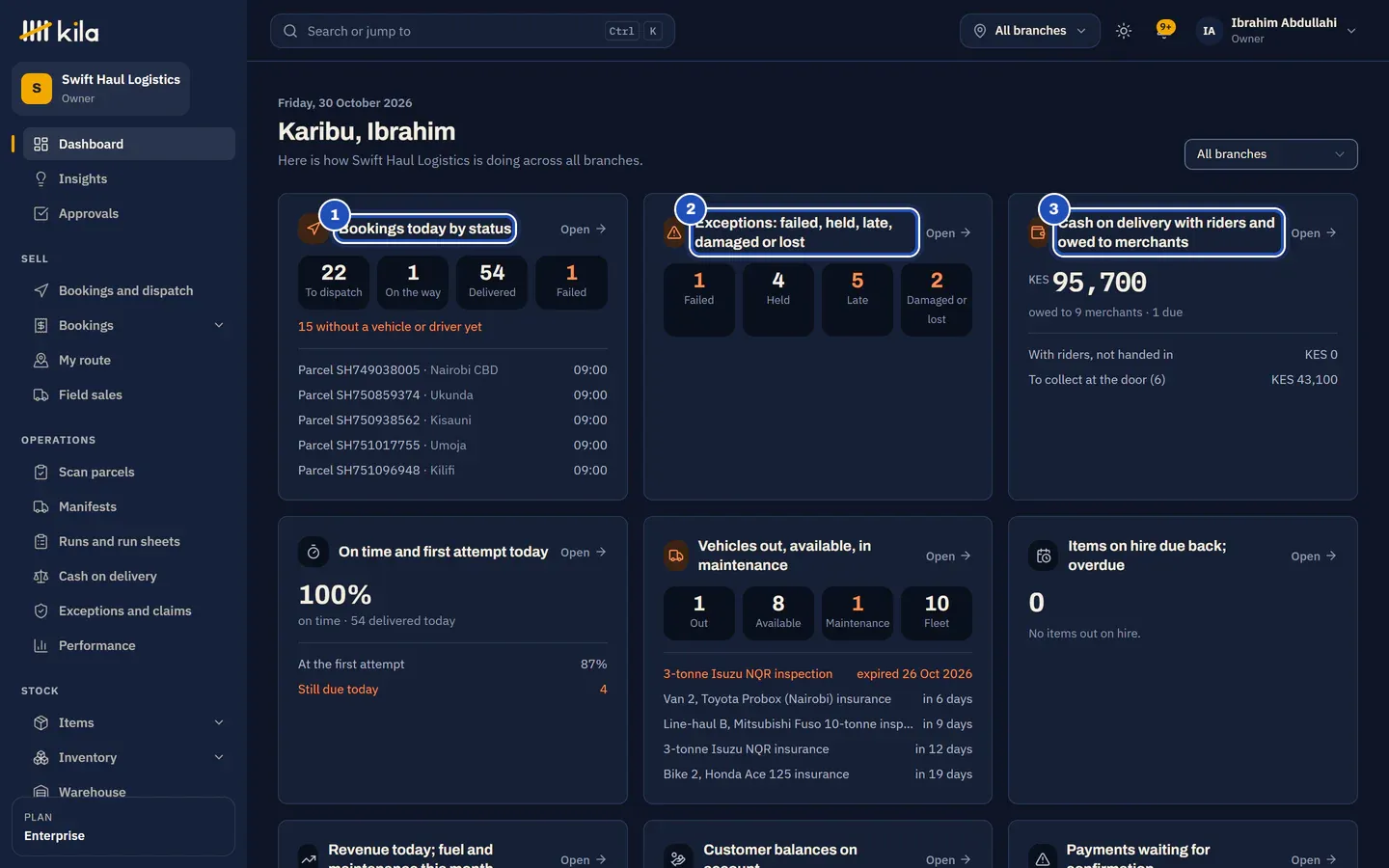1389x868 pixels.
Task: Open the Vehicles out, available card link
Action: [948, 556]
